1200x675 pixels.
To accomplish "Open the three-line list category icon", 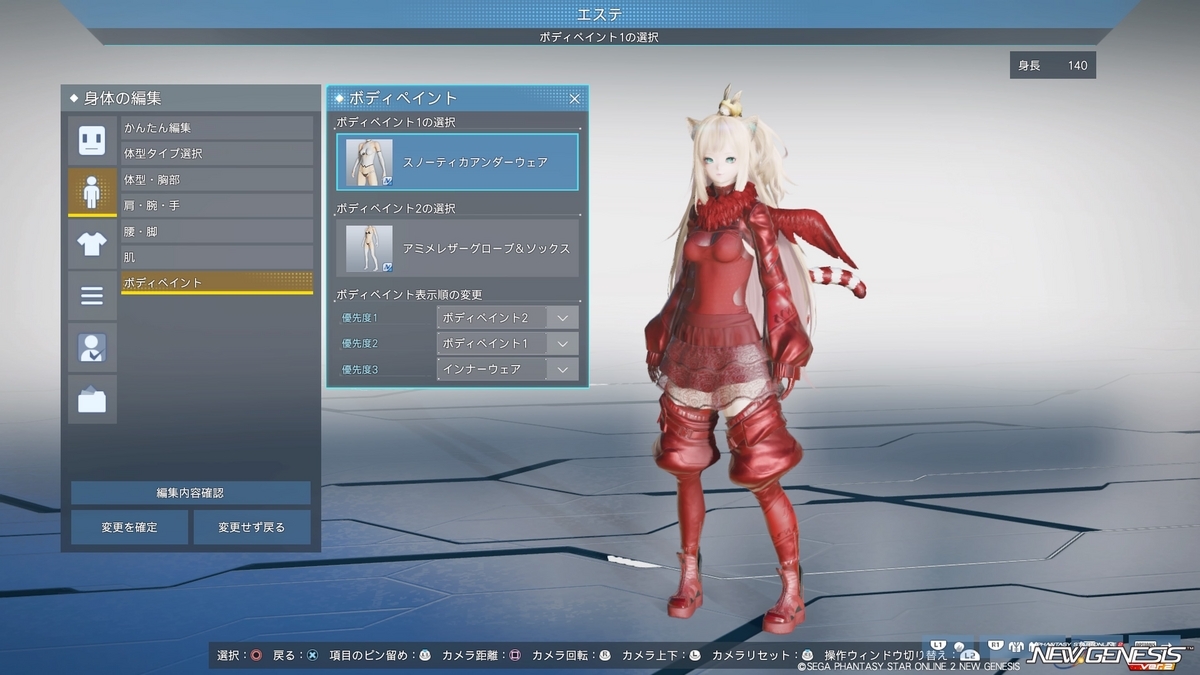I will pyautogui.click(x=92, y=296).
